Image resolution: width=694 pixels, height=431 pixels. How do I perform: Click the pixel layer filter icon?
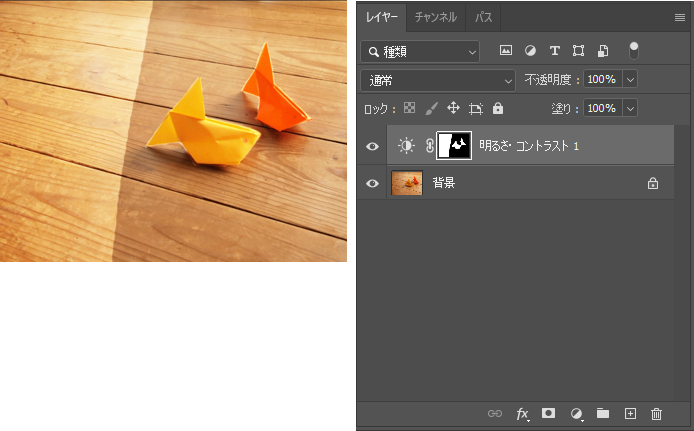pos(506,50)
